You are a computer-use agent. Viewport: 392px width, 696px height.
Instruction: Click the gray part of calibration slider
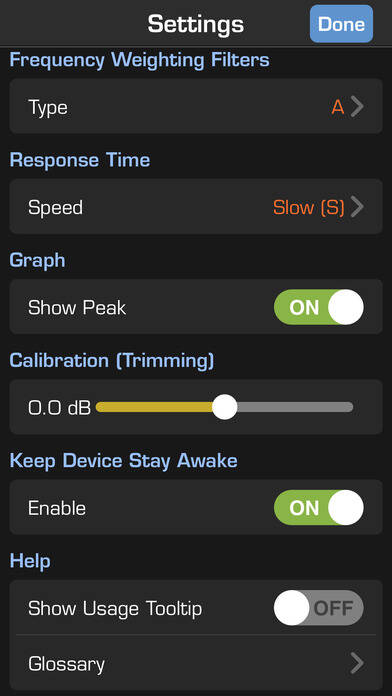pyautogui.click(x=295, y=407)
